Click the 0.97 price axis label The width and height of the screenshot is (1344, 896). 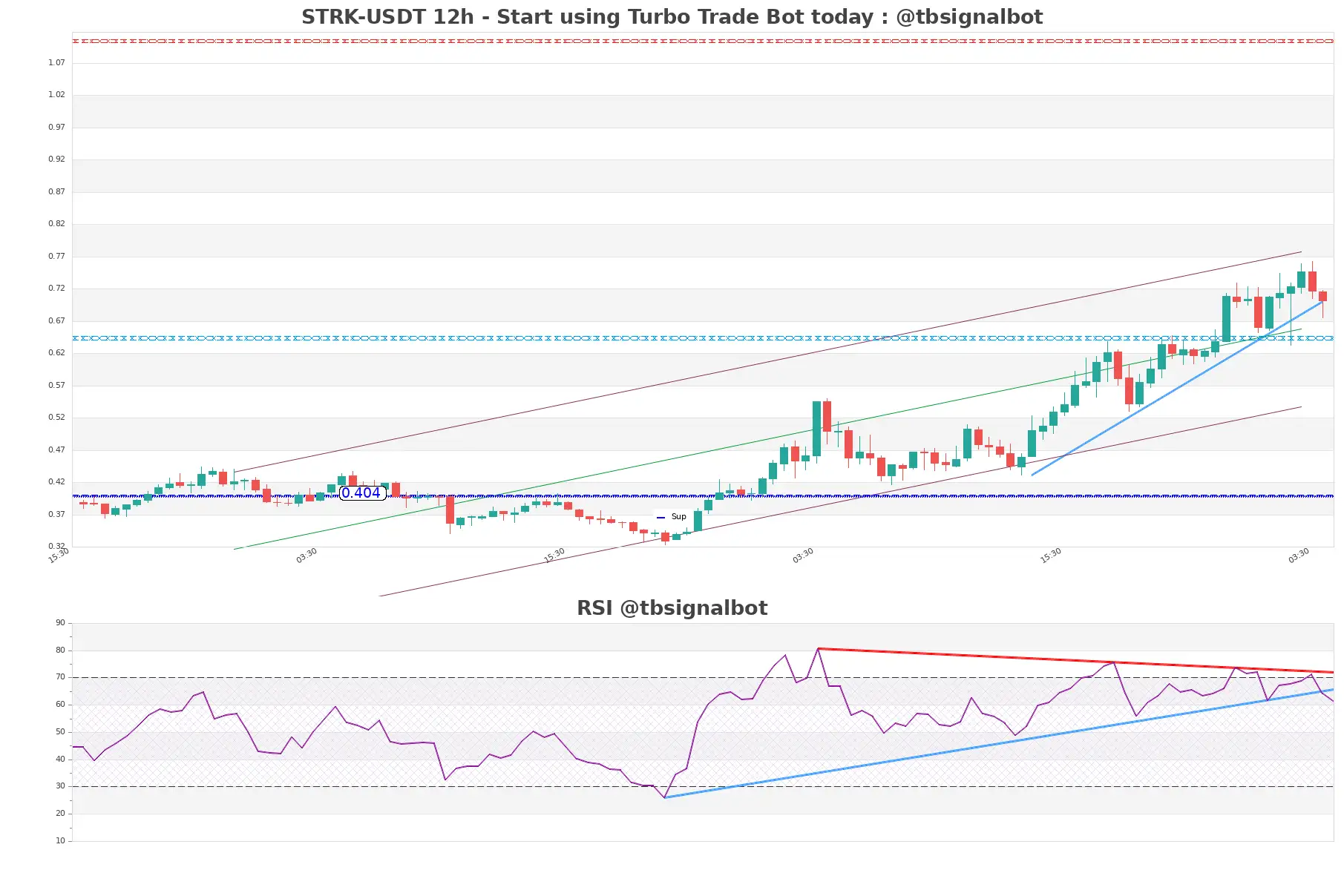56,128
